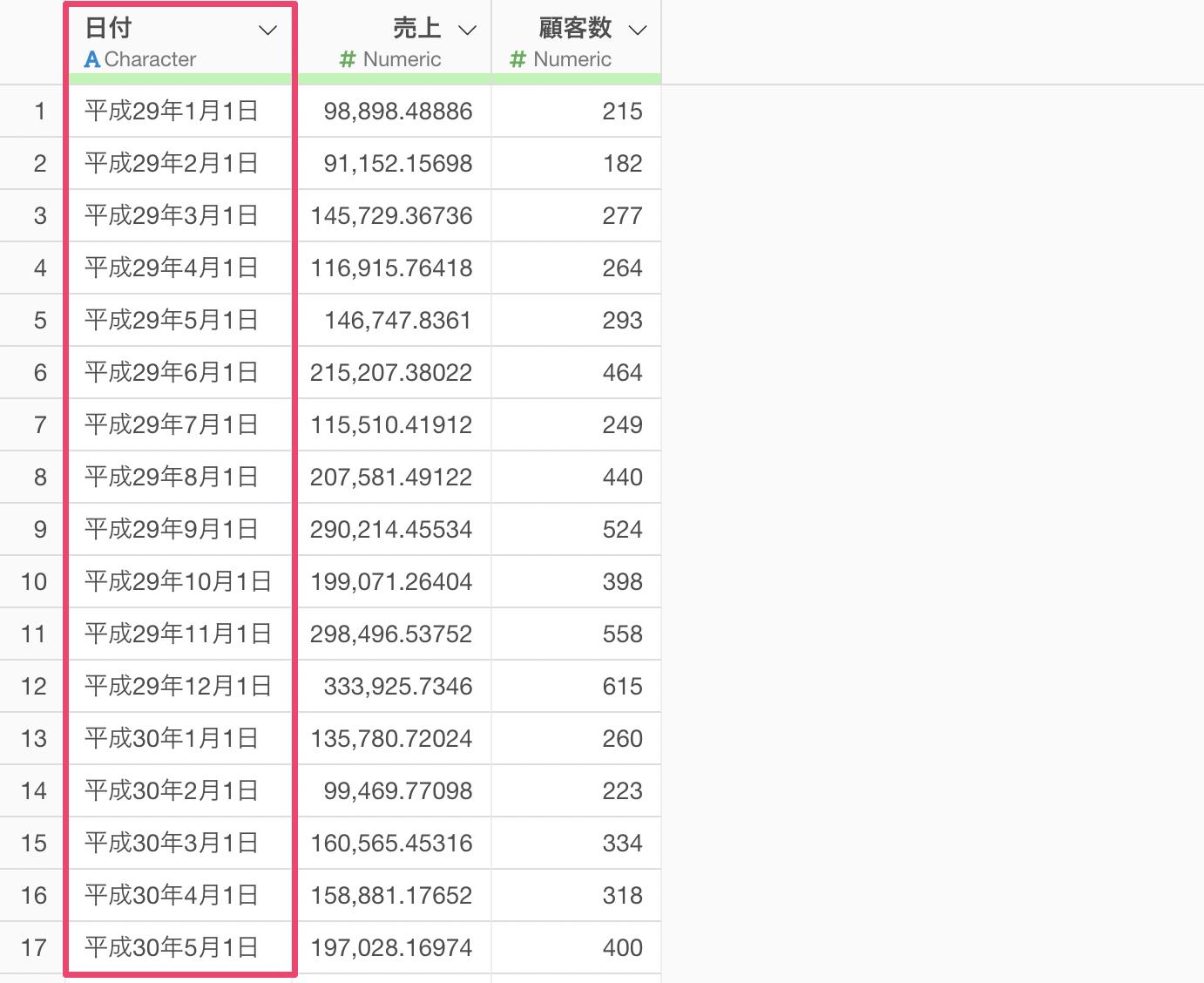
Task: Click sales value 199,071.26404
Action: point(392,582)
